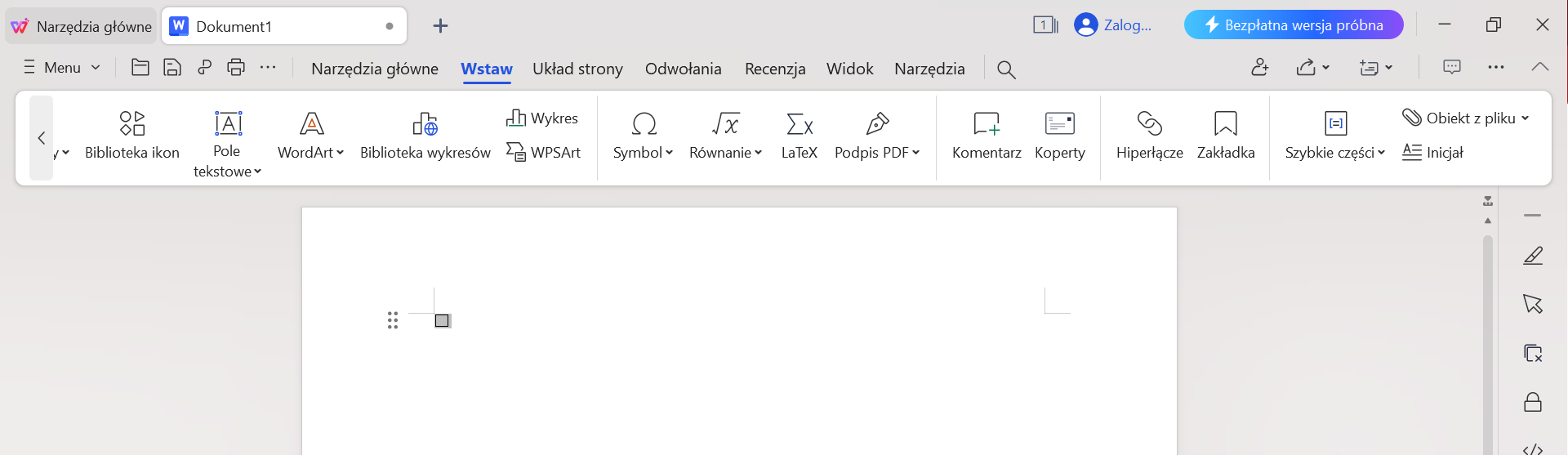Insert a Pole tekstowe text box
The image size is (1568, 455).
[x=227, y=144]
